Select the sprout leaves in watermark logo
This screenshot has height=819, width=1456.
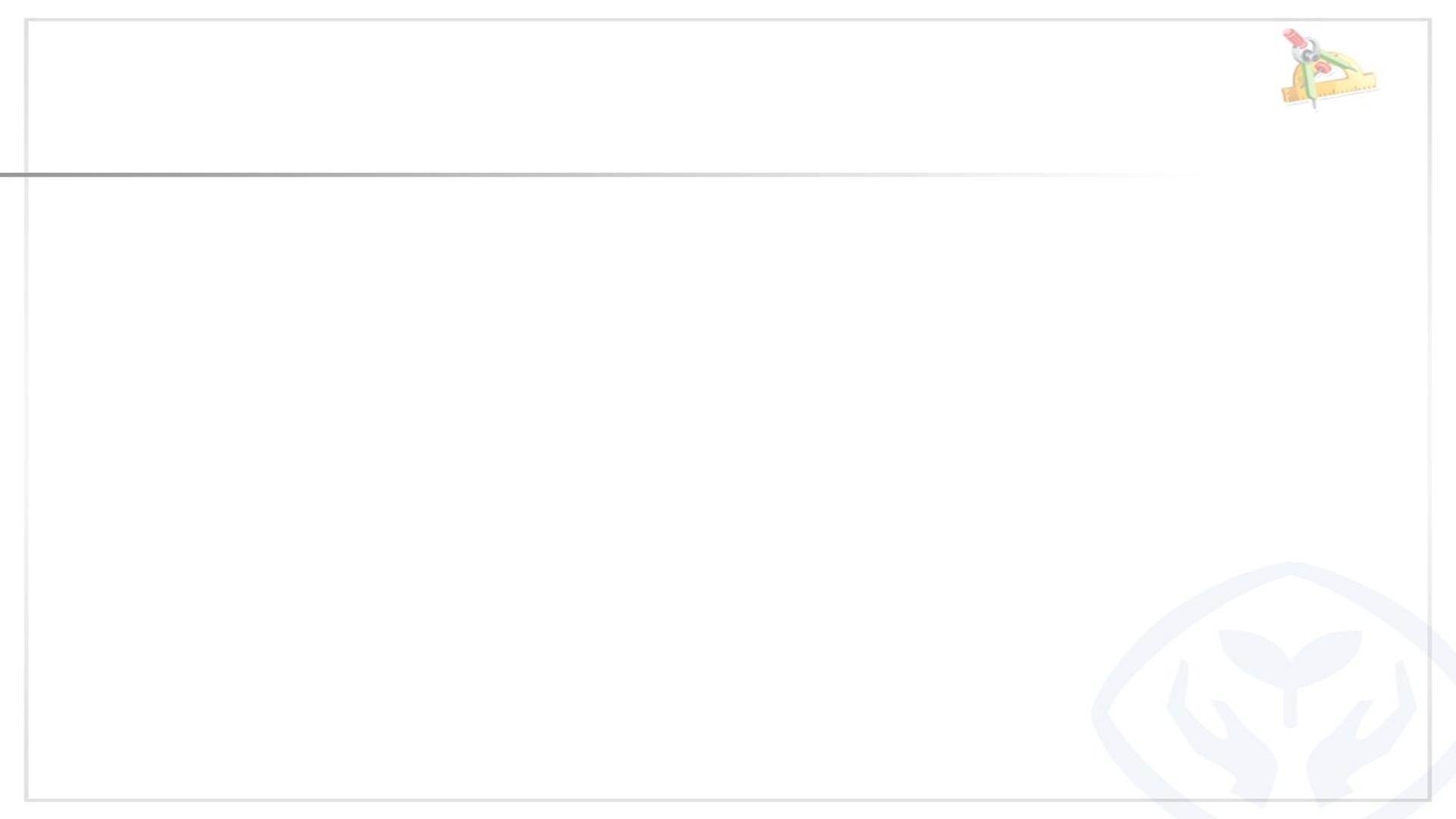click(x=1289, y=651)
